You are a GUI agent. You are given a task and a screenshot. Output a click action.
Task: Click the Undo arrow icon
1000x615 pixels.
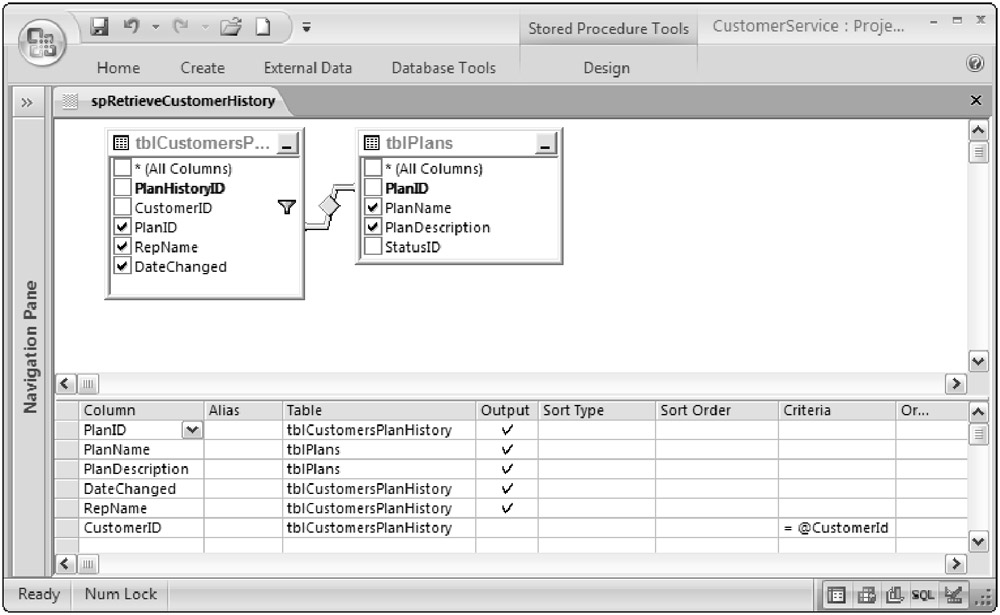tap(131, 25)
